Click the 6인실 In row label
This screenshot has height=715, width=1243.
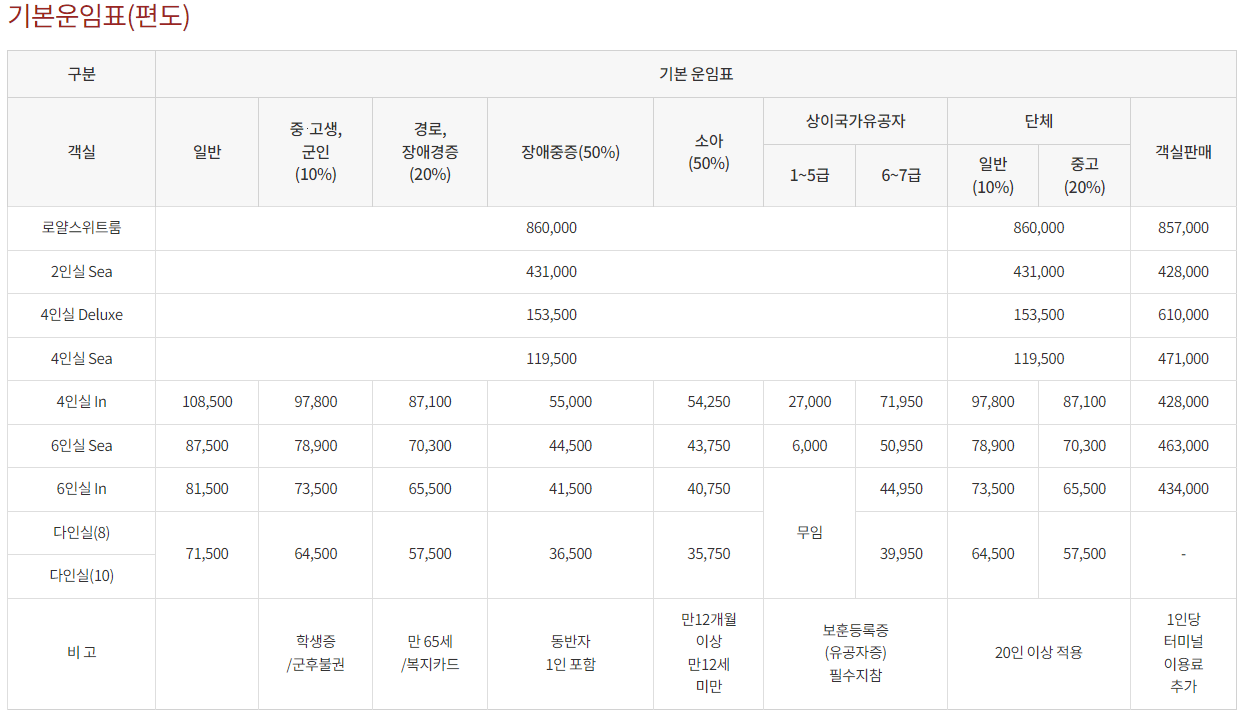coord(81,489)
